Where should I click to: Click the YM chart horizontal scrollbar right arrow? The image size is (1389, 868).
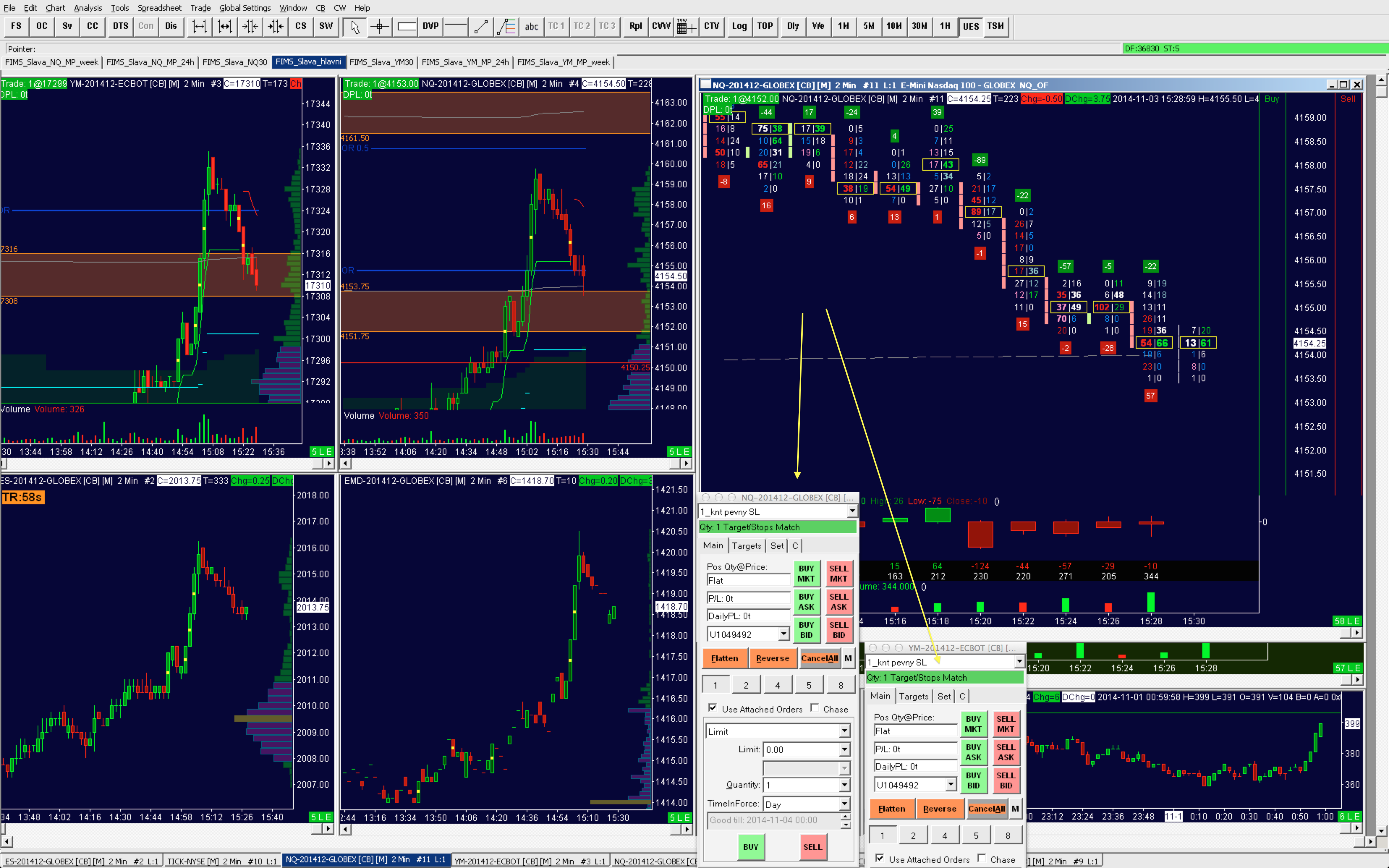[328, 463]
